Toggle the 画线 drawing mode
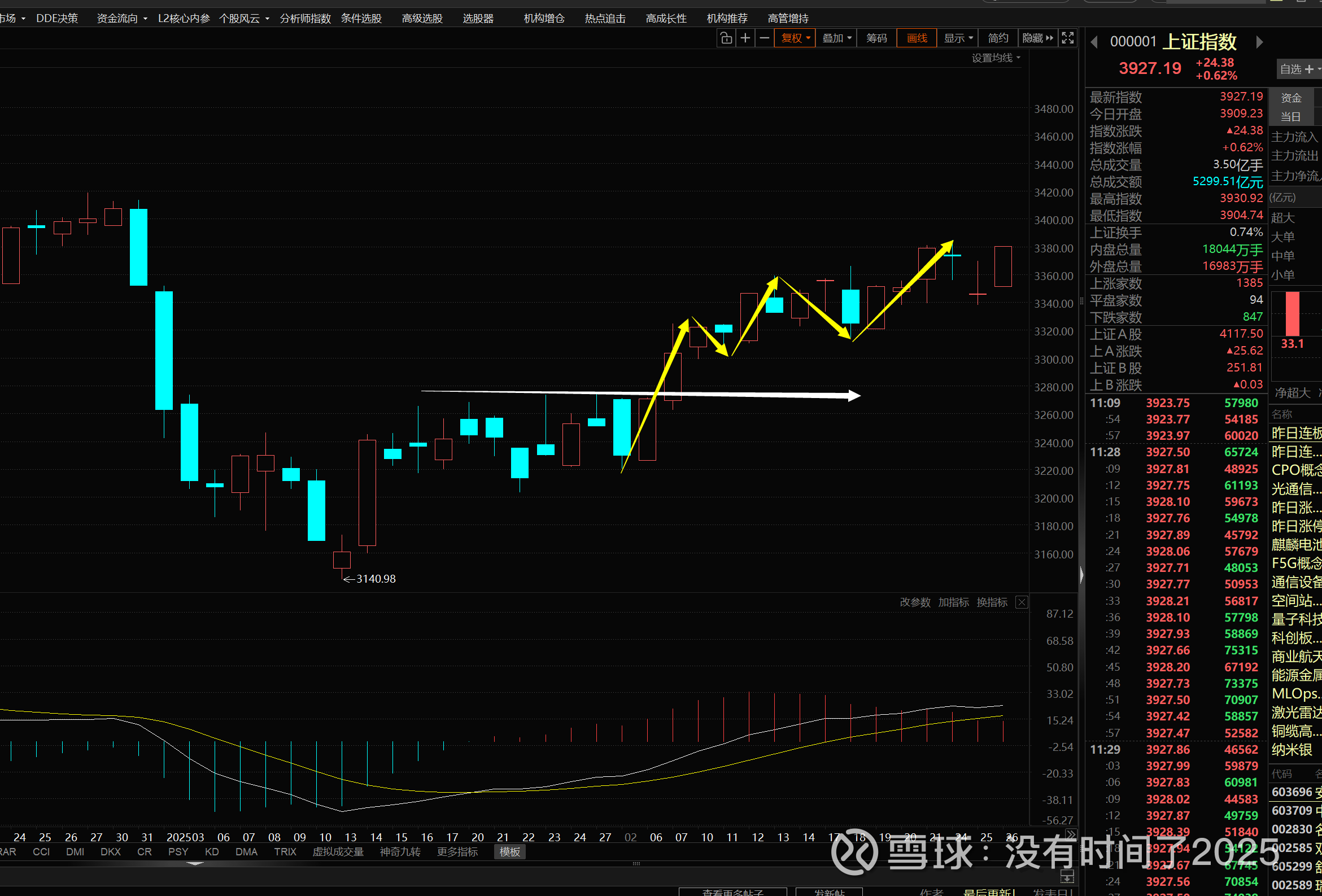This screenshot has height=896, width=1322. pyautogui.click(x=917, y=38)
